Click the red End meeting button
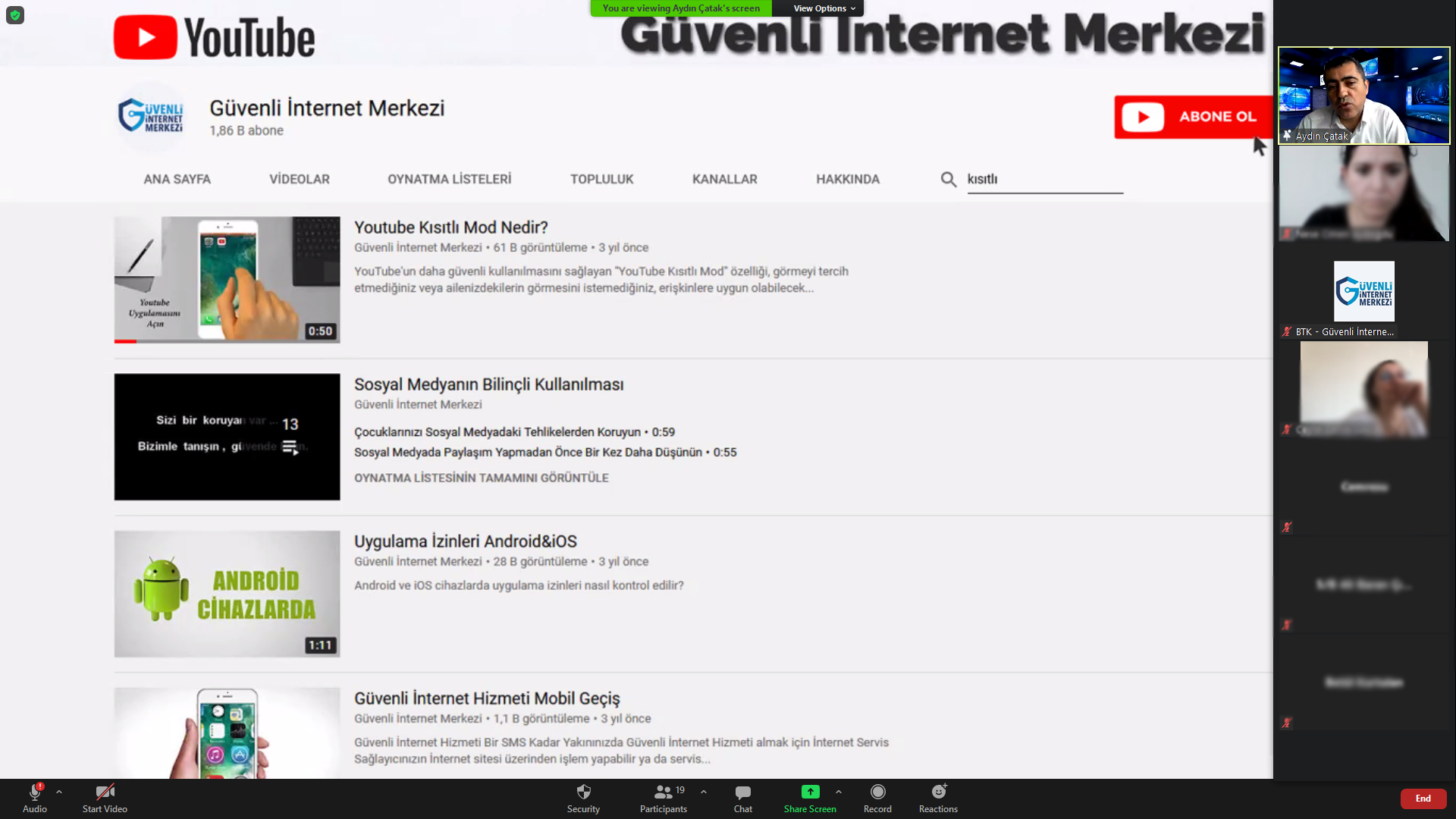This screenshot has height=819, width=1456. (1423, 799)
